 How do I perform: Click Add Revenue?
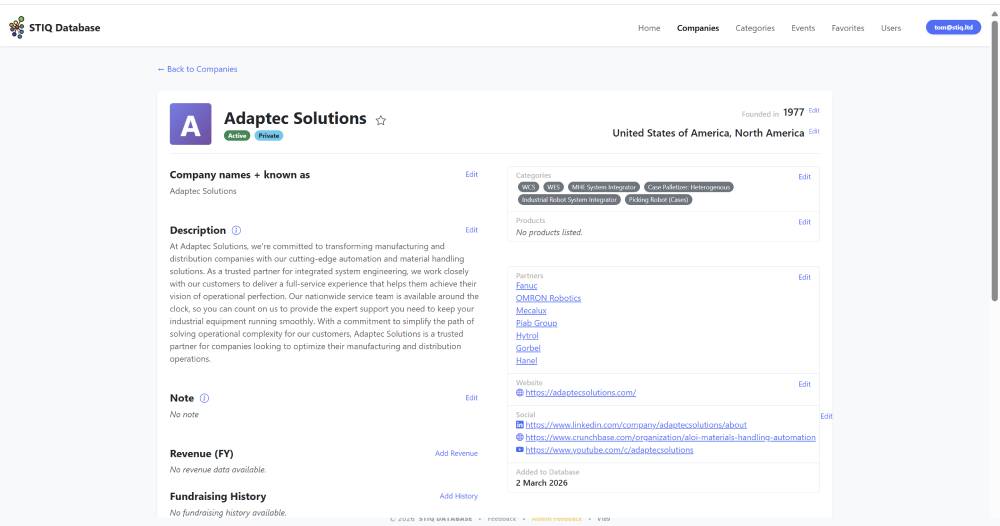[x=456, y=453]
